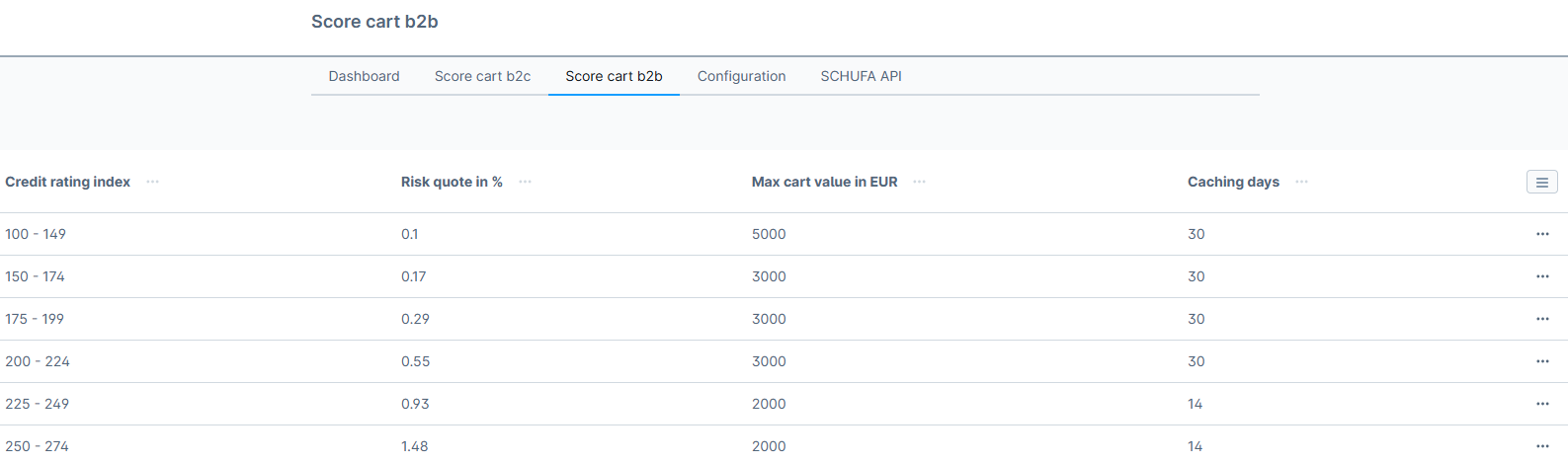
Task: Open Max cart value column options
Action: (919, 182)
